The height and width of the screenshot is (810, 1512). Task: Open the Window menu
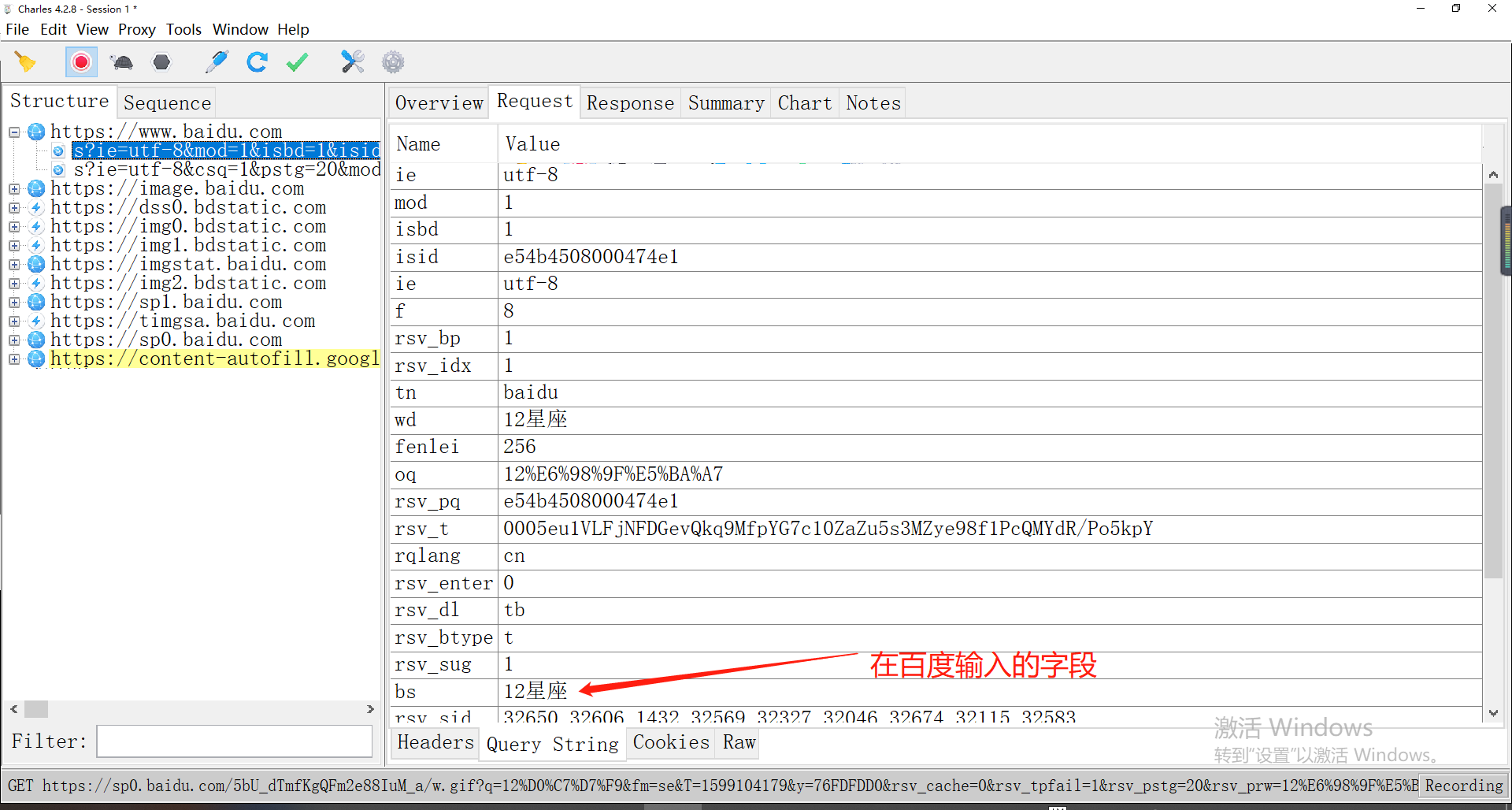click(x=240, y=29)
